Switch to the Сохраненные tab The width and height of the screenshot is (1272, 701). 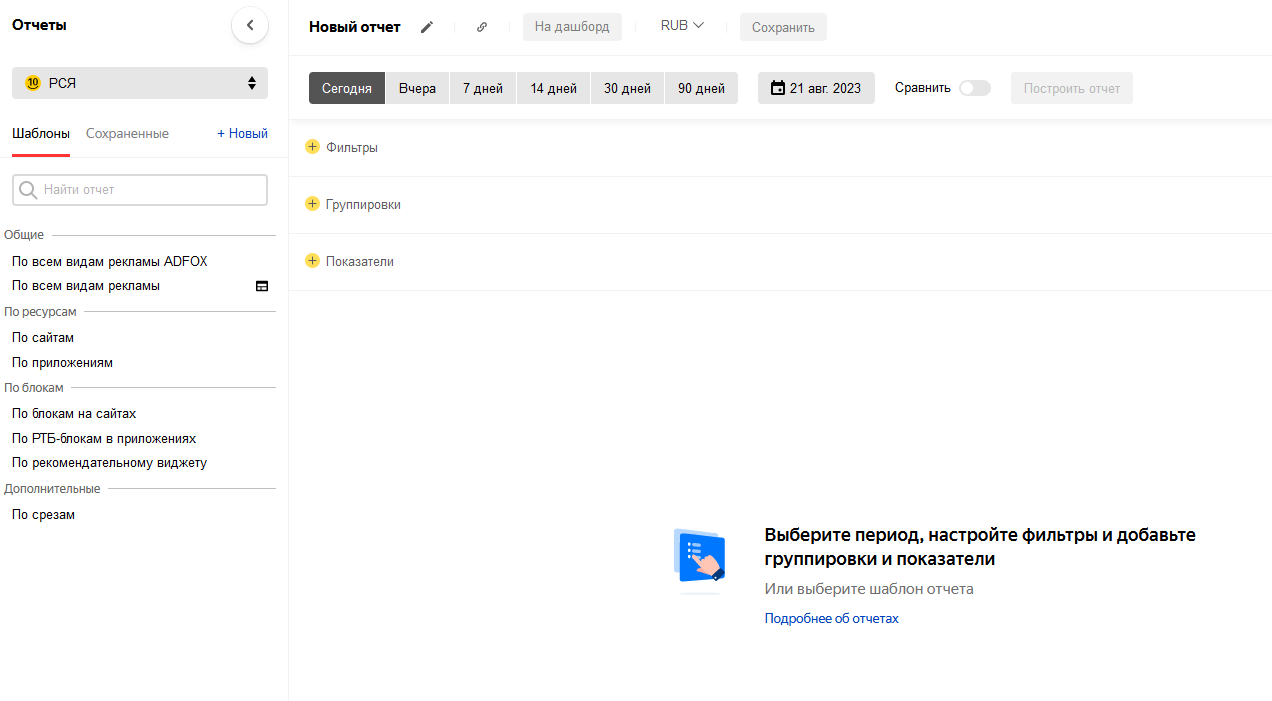point(127,133)
